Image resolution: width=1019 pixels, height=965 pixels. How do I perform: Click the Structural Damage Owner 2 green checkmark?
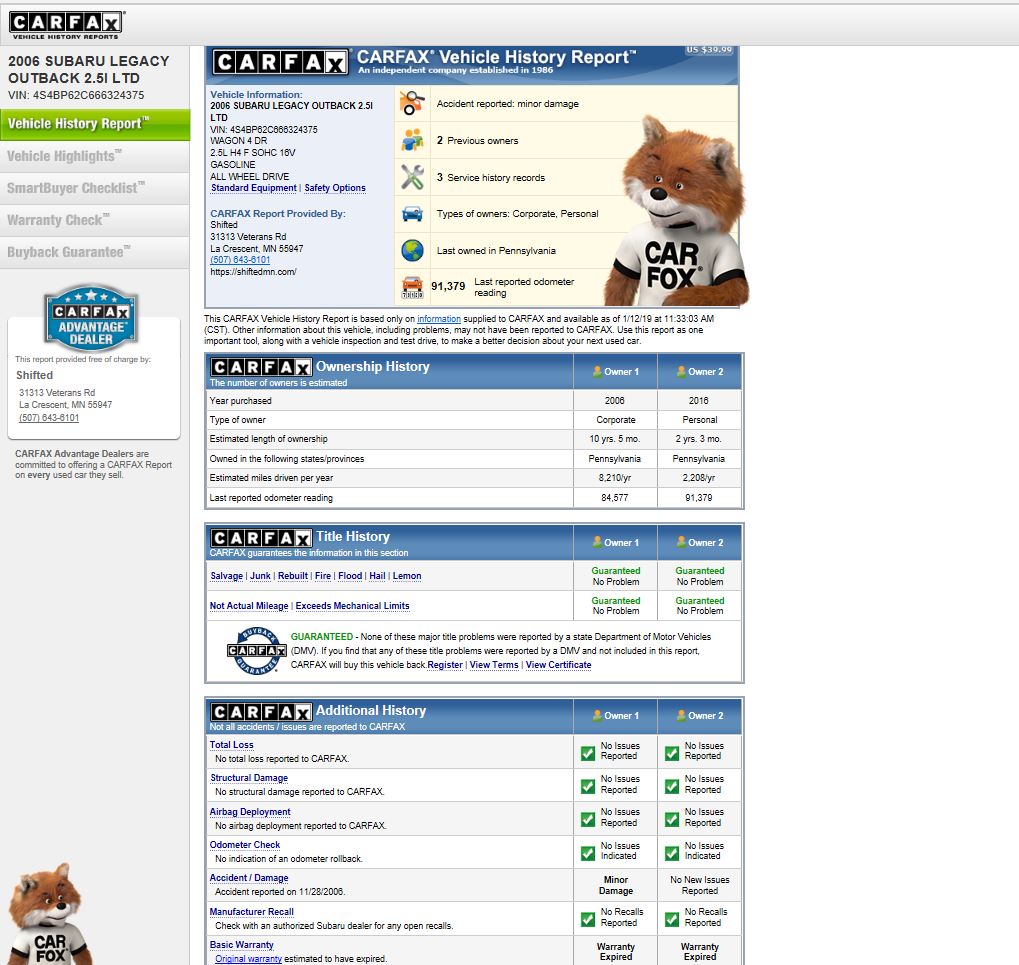pos(672,786)
